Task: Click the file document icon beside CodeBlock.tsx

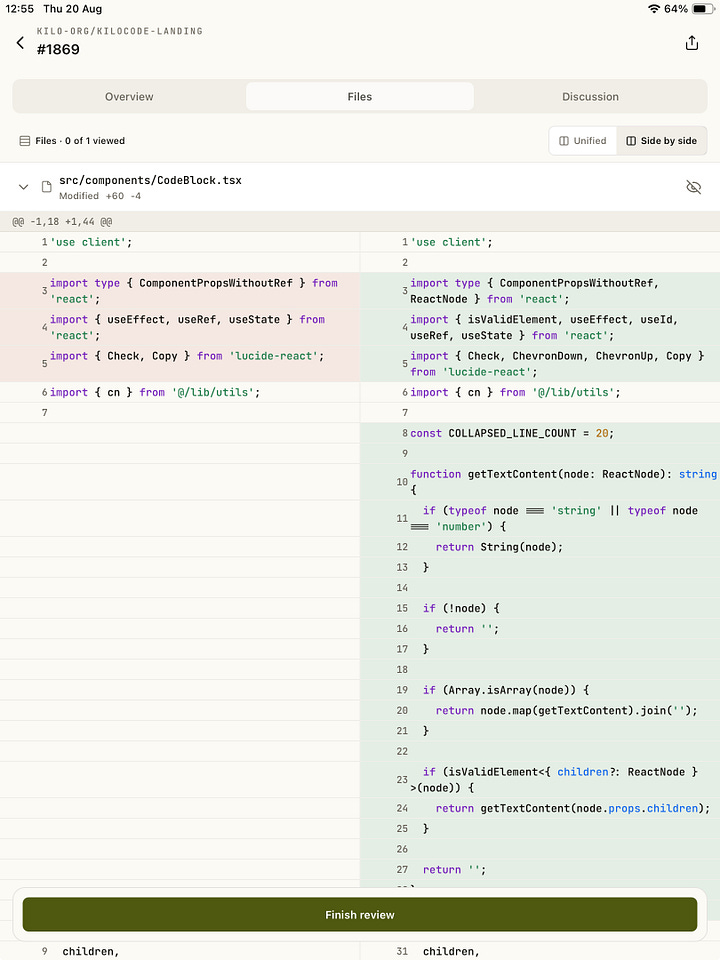Action: point(47,187)
